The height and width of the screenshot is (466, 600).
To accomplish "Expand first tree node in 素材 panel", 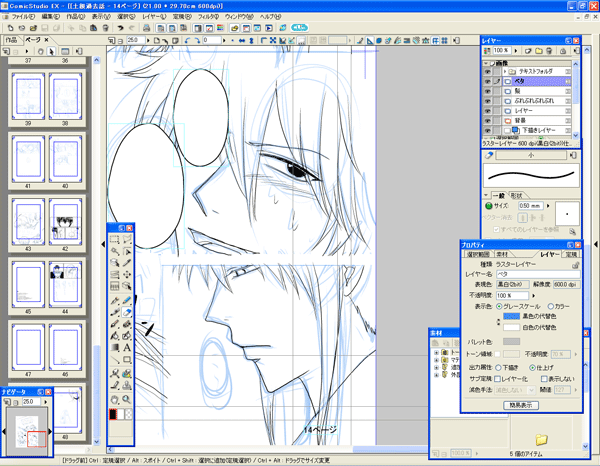I will [436, 352].
